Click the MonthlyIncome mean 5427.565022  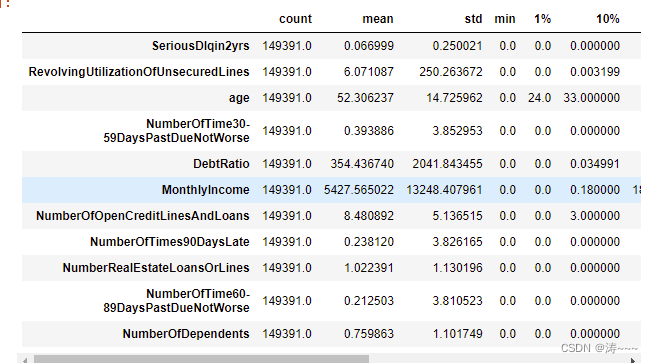pos(359,190)
